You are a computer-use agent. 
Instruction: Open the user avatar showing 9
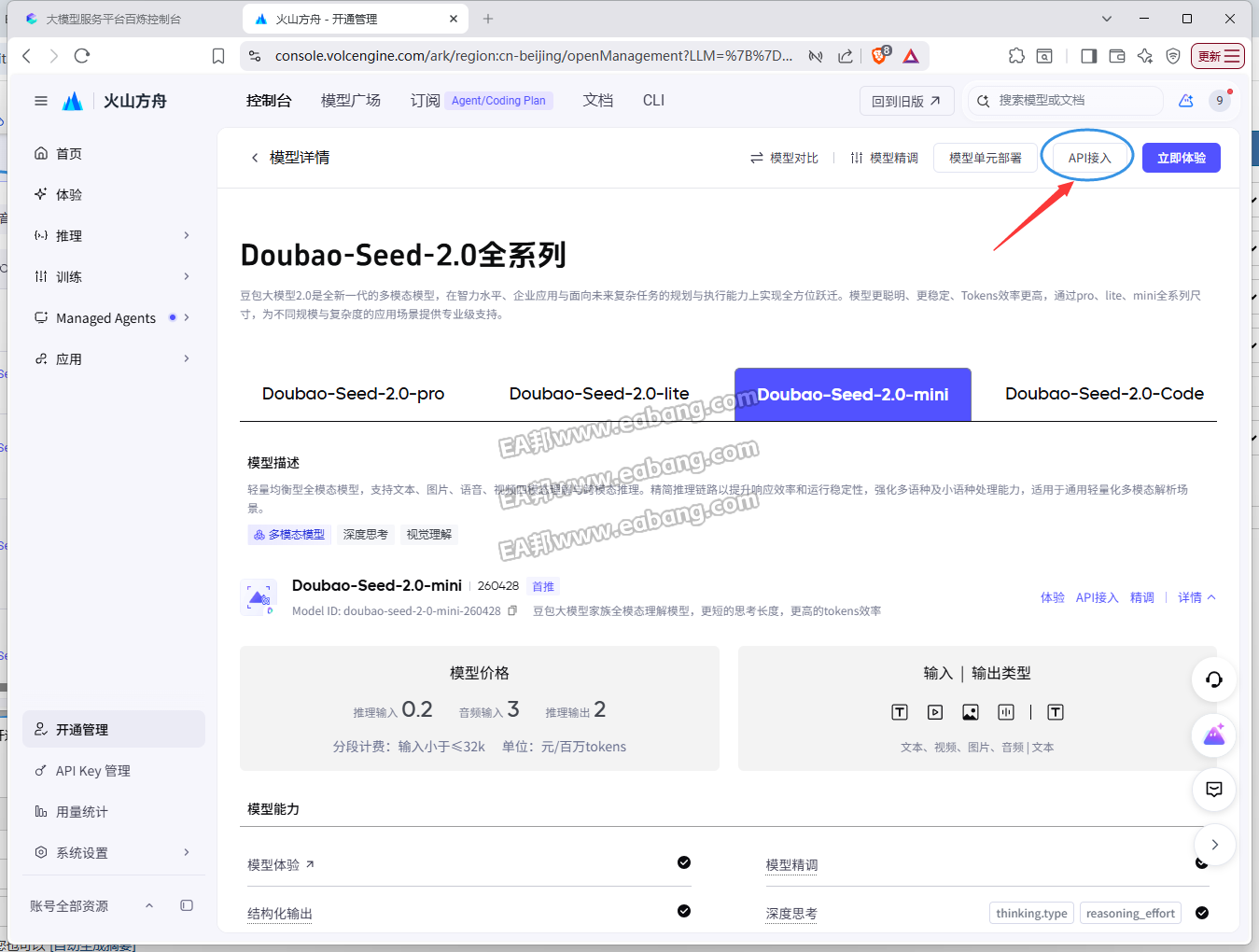point(1220,101)
